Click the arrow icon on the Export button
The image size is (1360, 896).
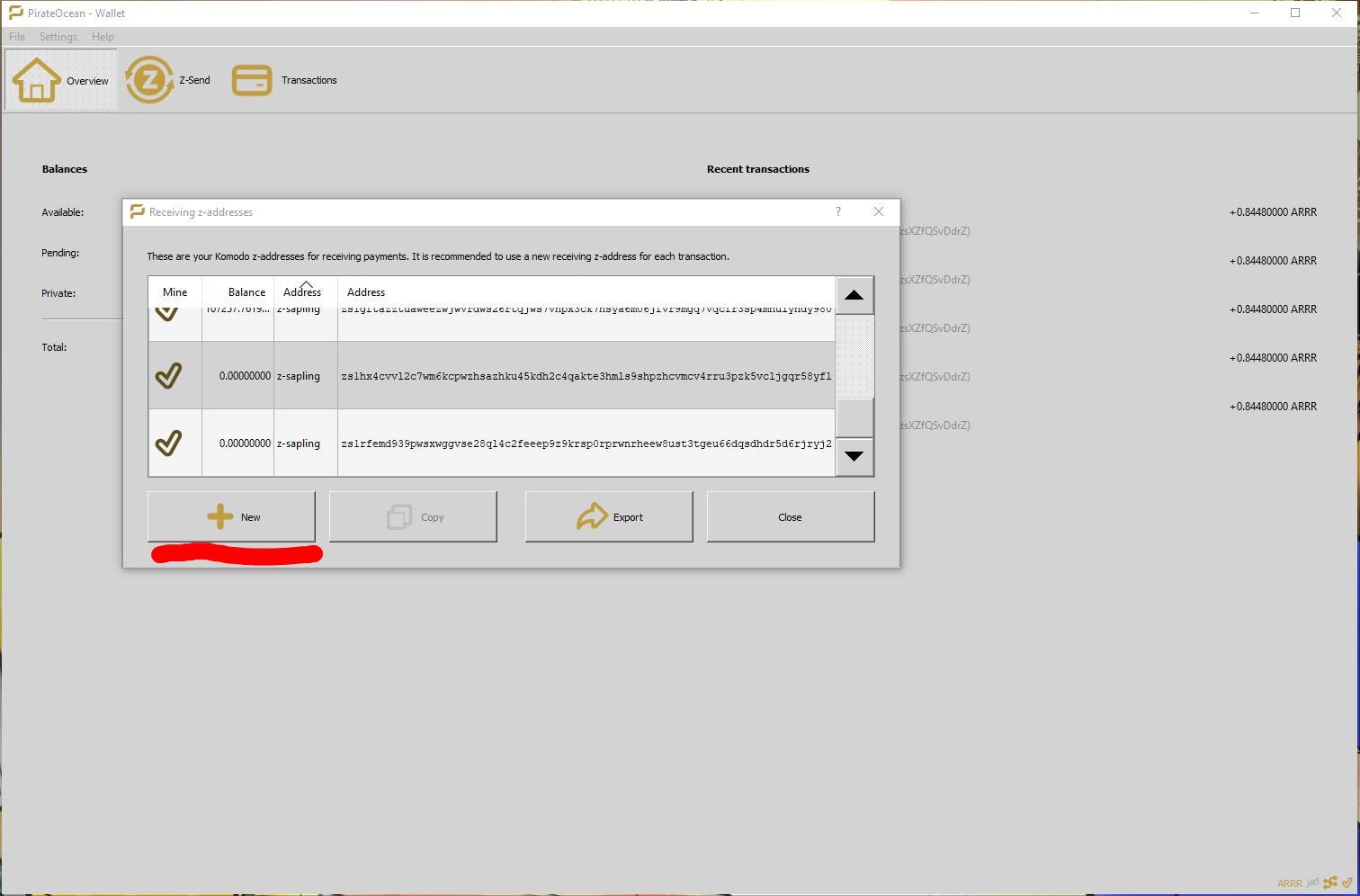592,516
